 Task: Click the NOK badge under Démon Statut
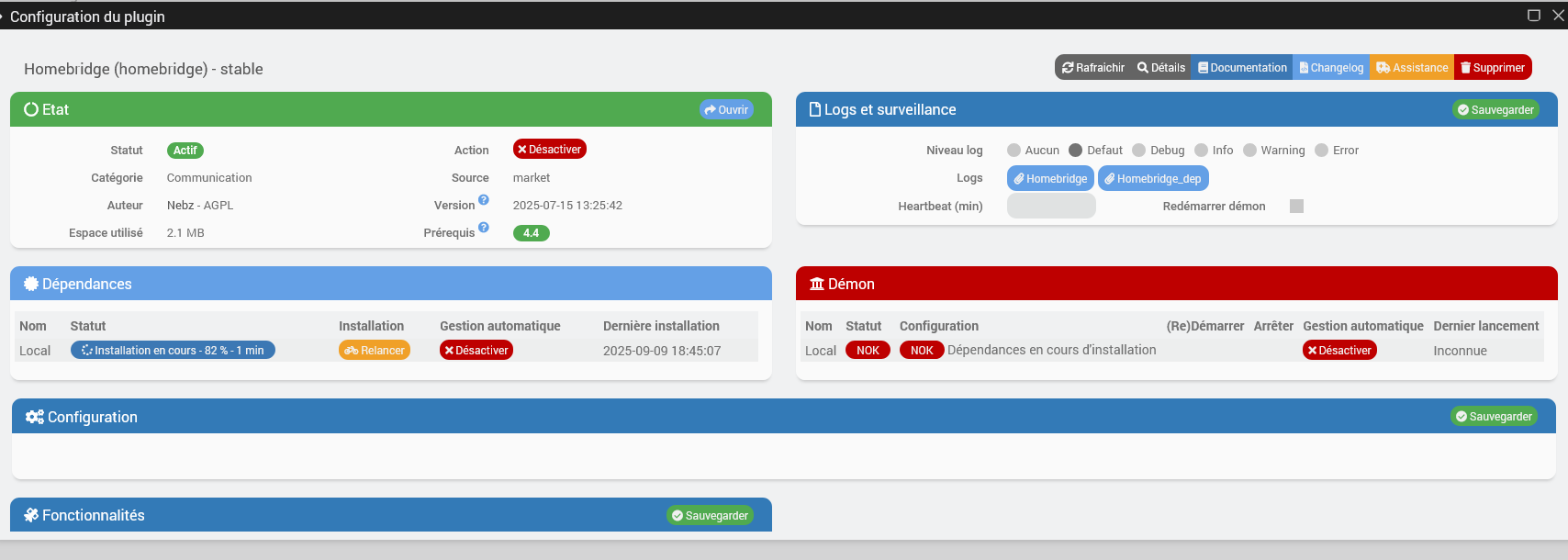click(868, 351)
